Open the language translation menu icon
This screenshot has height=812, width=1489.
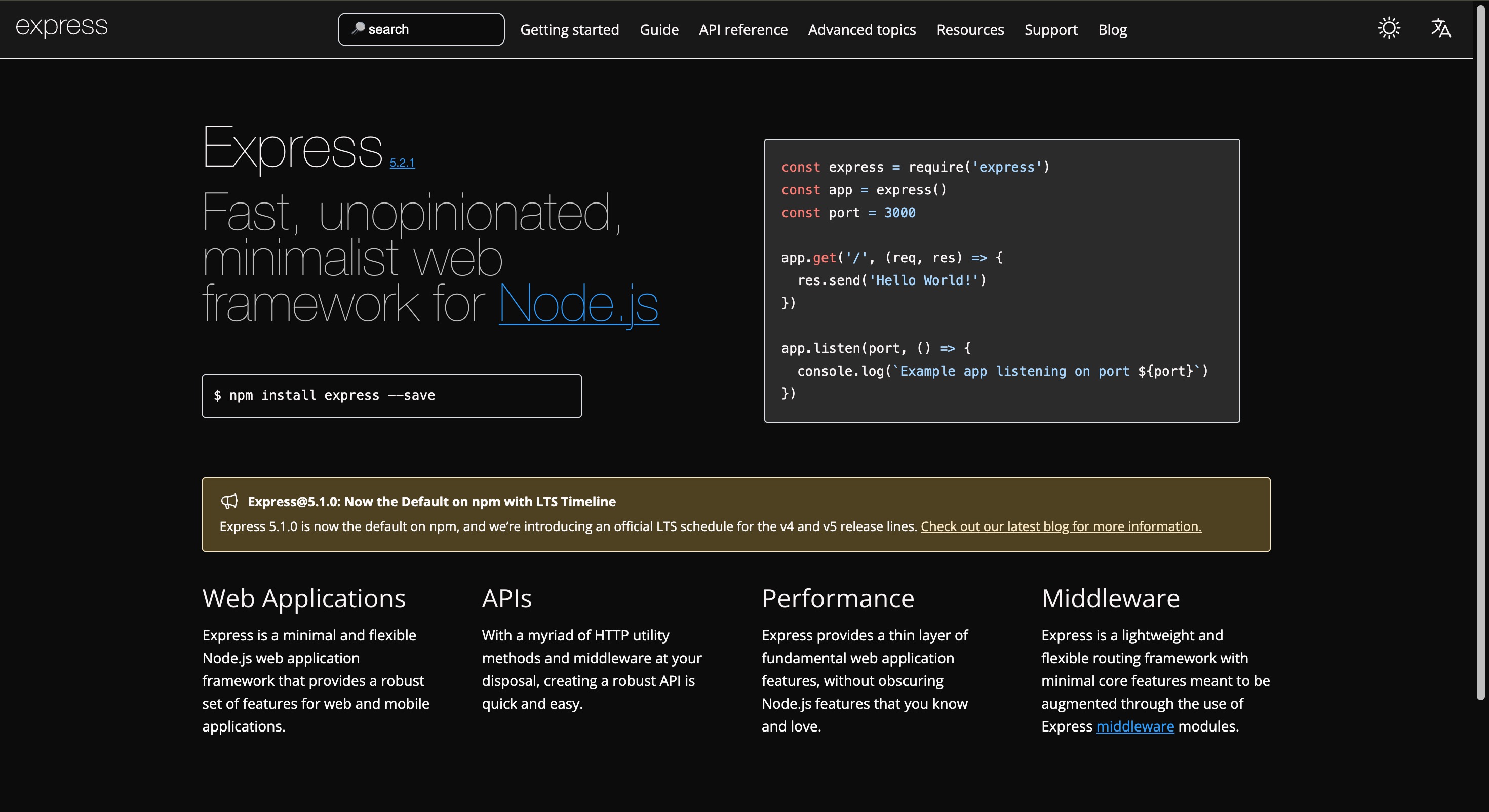click(1440, 28)
